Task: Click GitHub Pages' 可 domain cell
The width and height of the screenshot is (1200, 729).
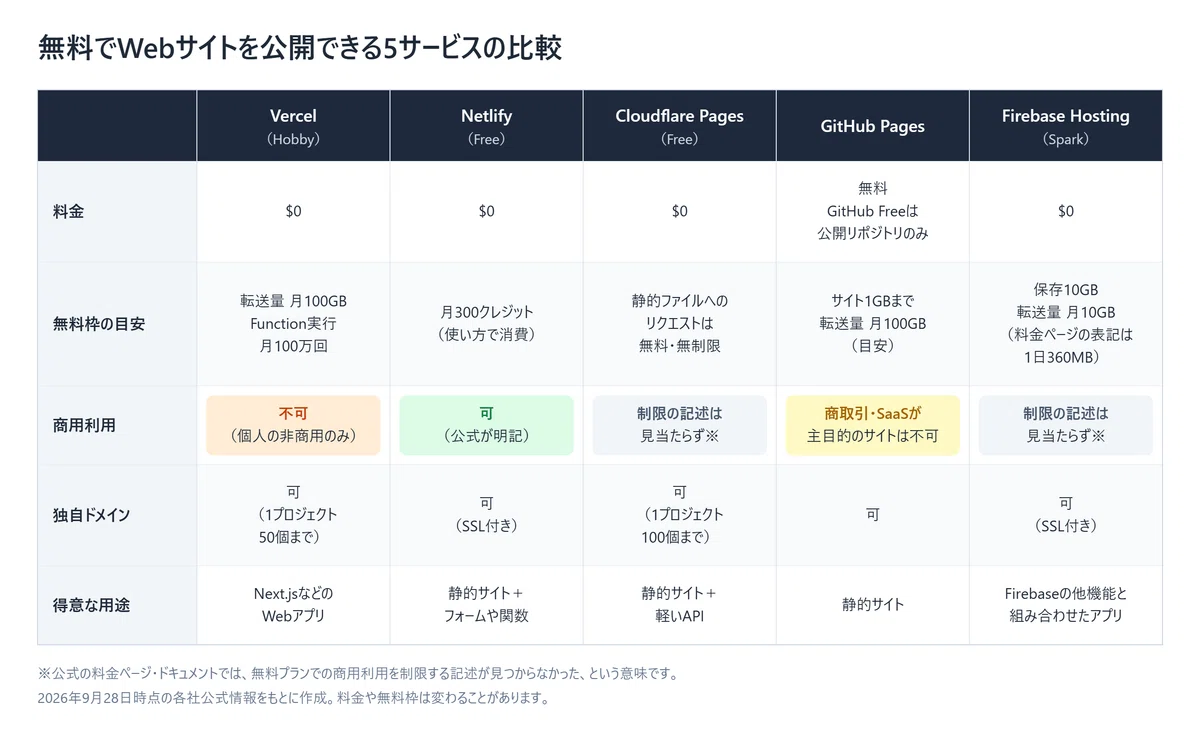Action: click(x=872, y=515)
